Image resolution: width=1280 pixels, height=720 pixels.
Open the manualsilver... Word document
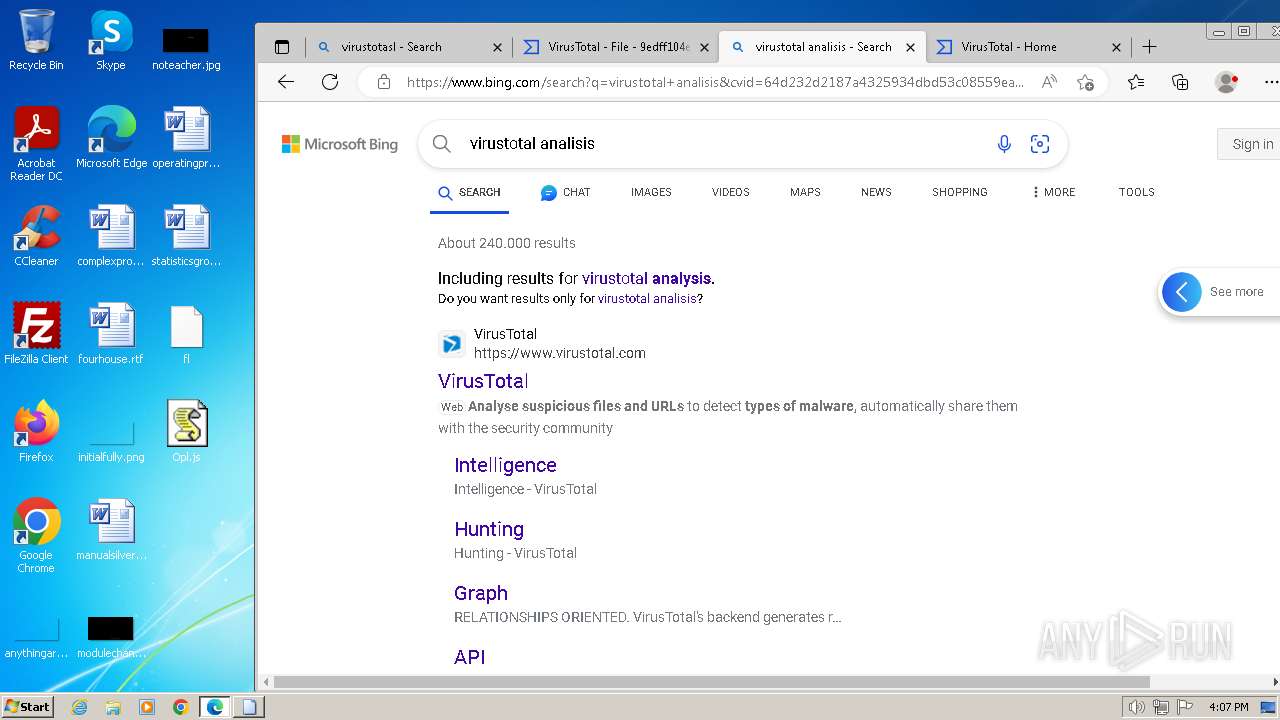point(111,530)
